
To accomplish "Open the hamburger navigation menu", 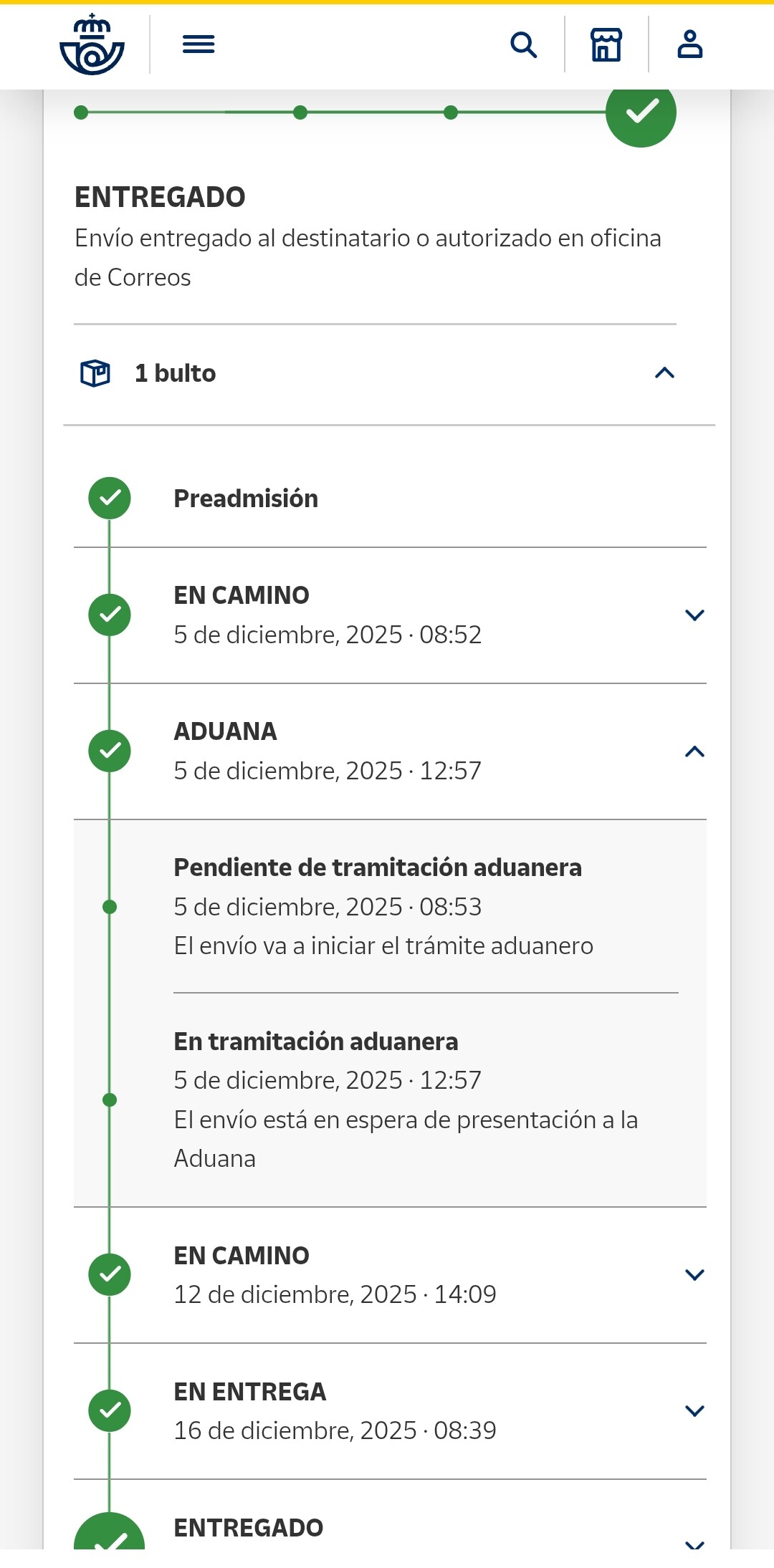I will point(199,45).
